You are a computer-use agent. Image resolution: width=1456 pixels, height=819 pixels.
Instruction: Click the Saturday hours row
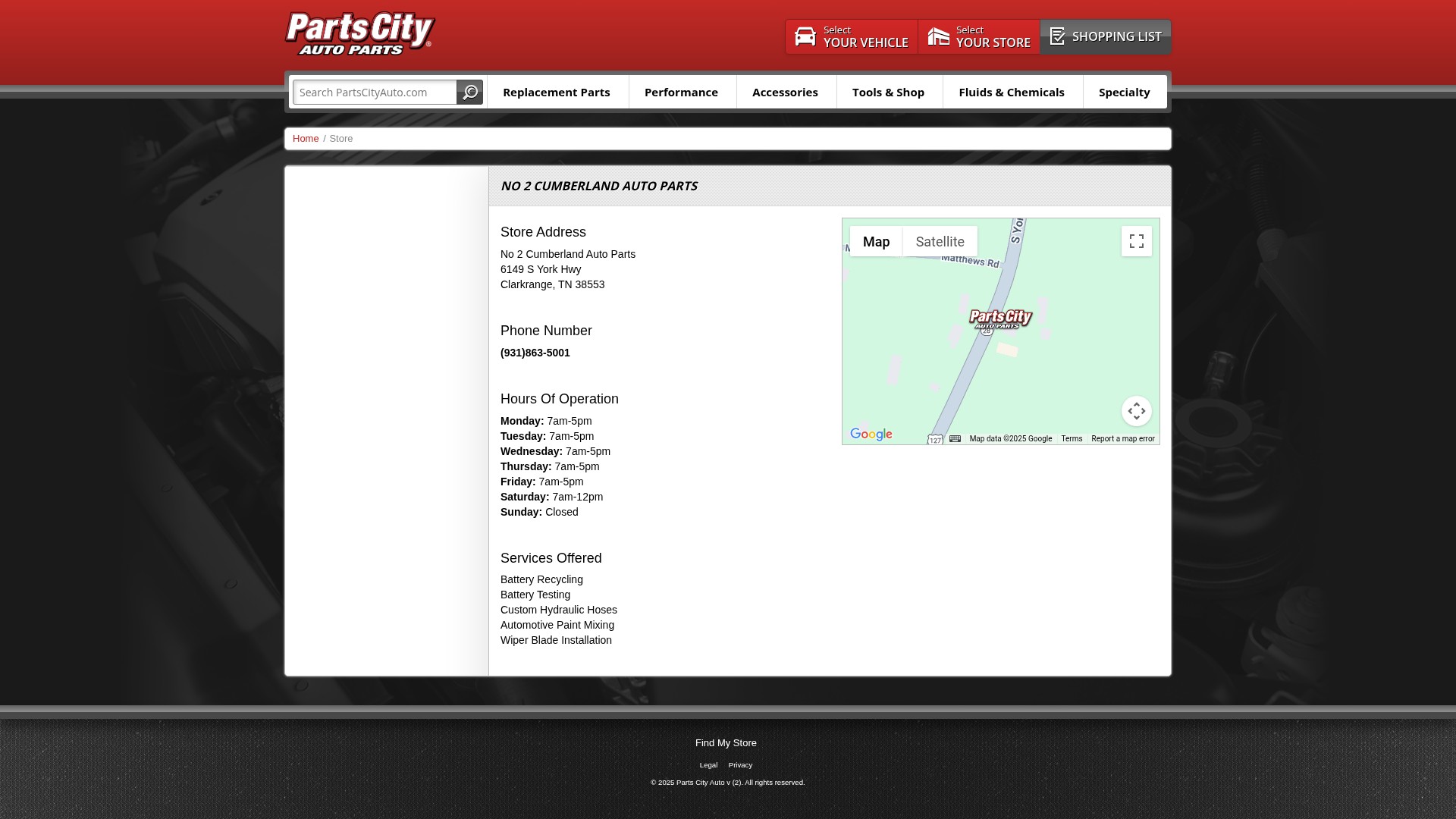click(x=552, y=497)
